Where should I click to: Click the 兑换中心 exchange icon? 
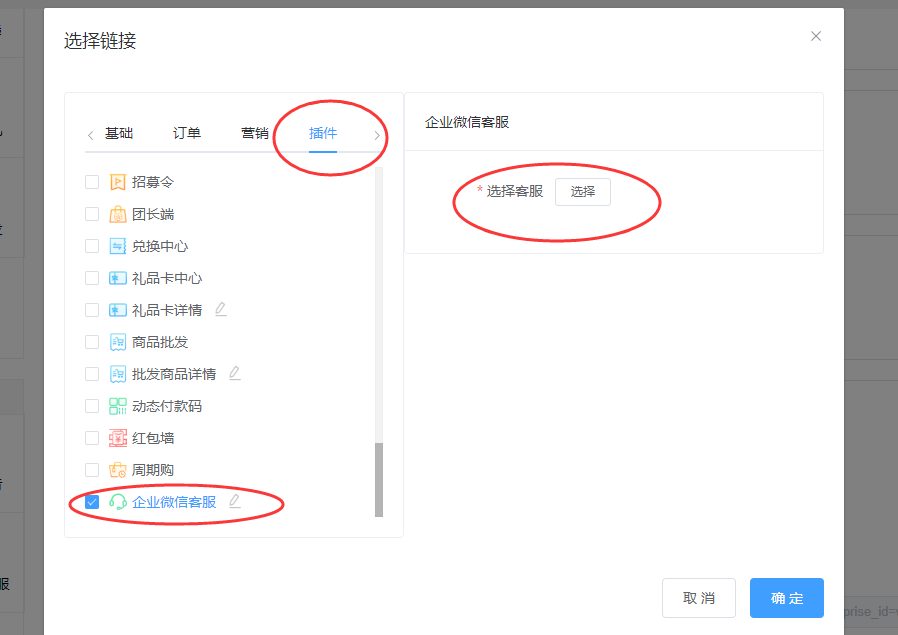(x=118, y=246)
